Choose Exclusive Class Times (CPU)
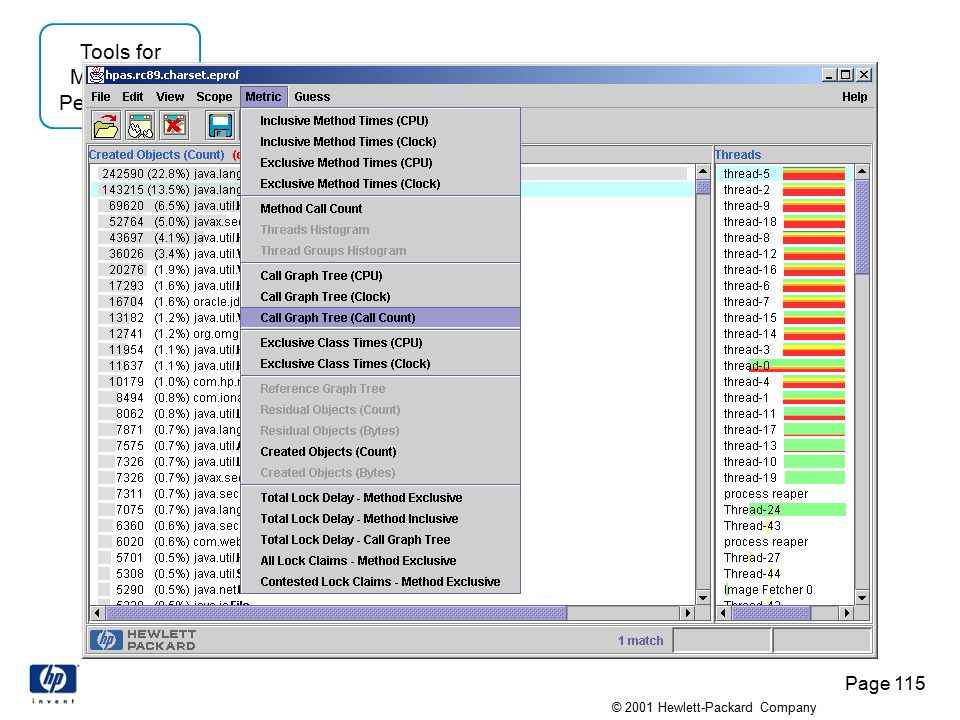The image size is (960, 720). click(380, 343)
